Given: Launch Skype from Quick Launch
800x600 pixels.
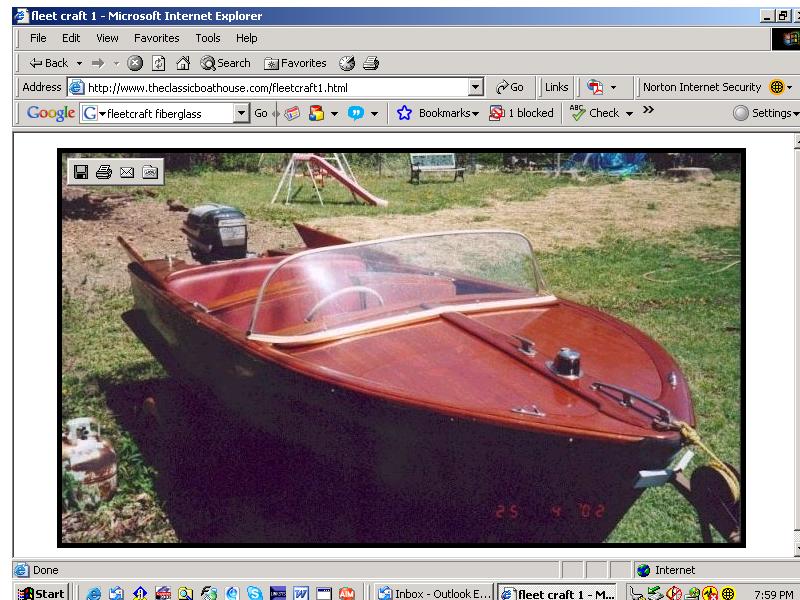Looking at the screenshot, I should coord(254,593).
